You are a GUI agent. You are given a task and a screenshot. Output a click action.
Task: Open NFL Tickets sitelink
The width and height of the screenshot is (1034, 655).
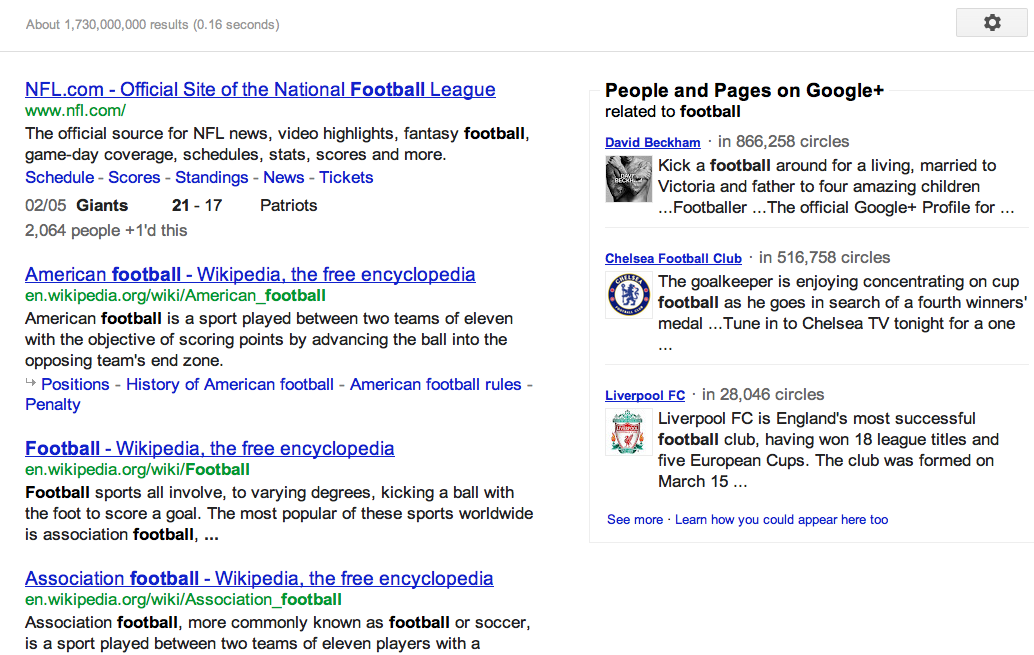pyautogui.click(x=346, y=177)
